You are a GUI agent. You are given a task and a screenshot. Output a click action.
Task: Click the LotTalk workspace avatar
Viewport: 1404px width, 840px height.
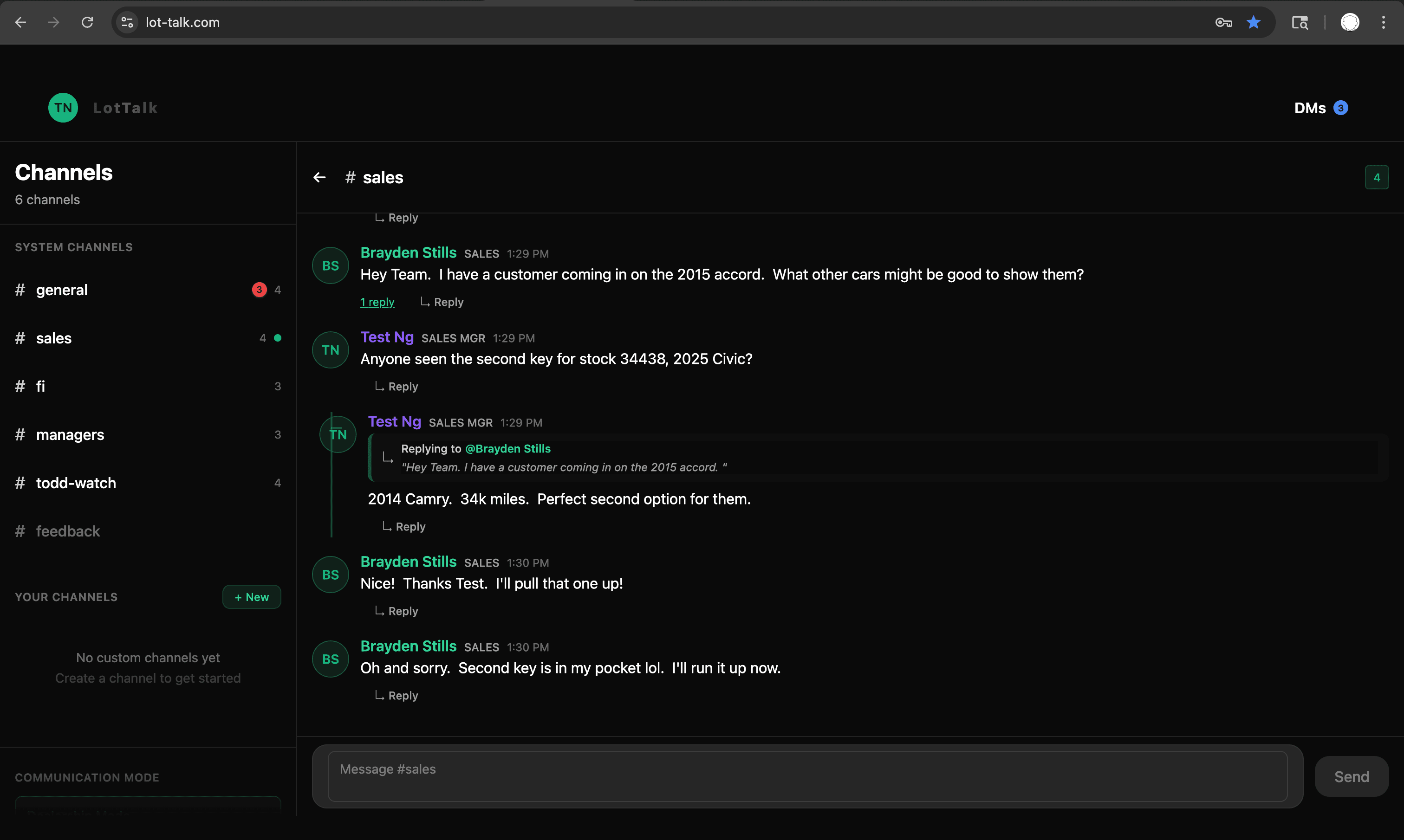point(63,108)
